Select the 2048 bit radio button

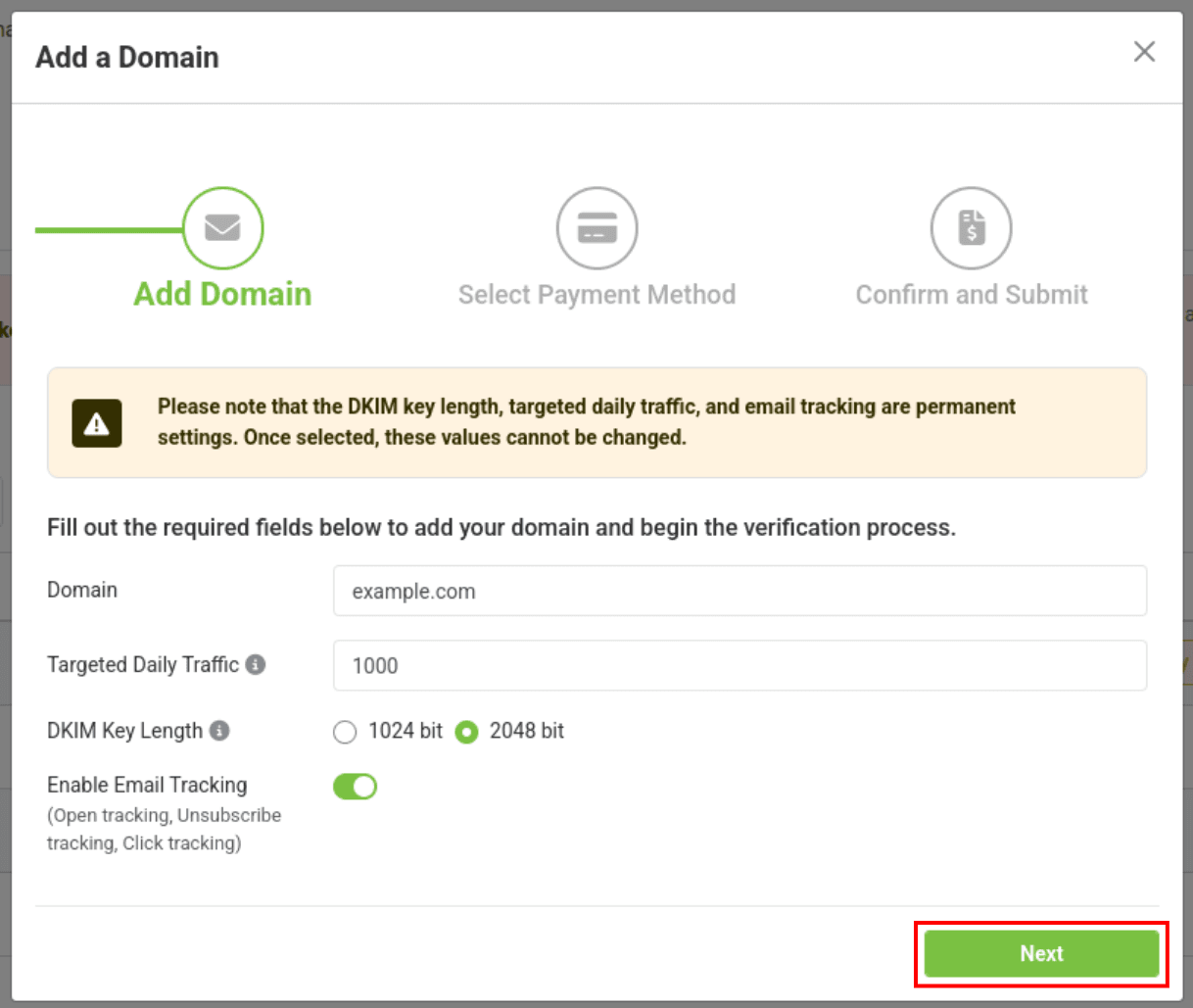pyautogui.click(x=466, y=733)
